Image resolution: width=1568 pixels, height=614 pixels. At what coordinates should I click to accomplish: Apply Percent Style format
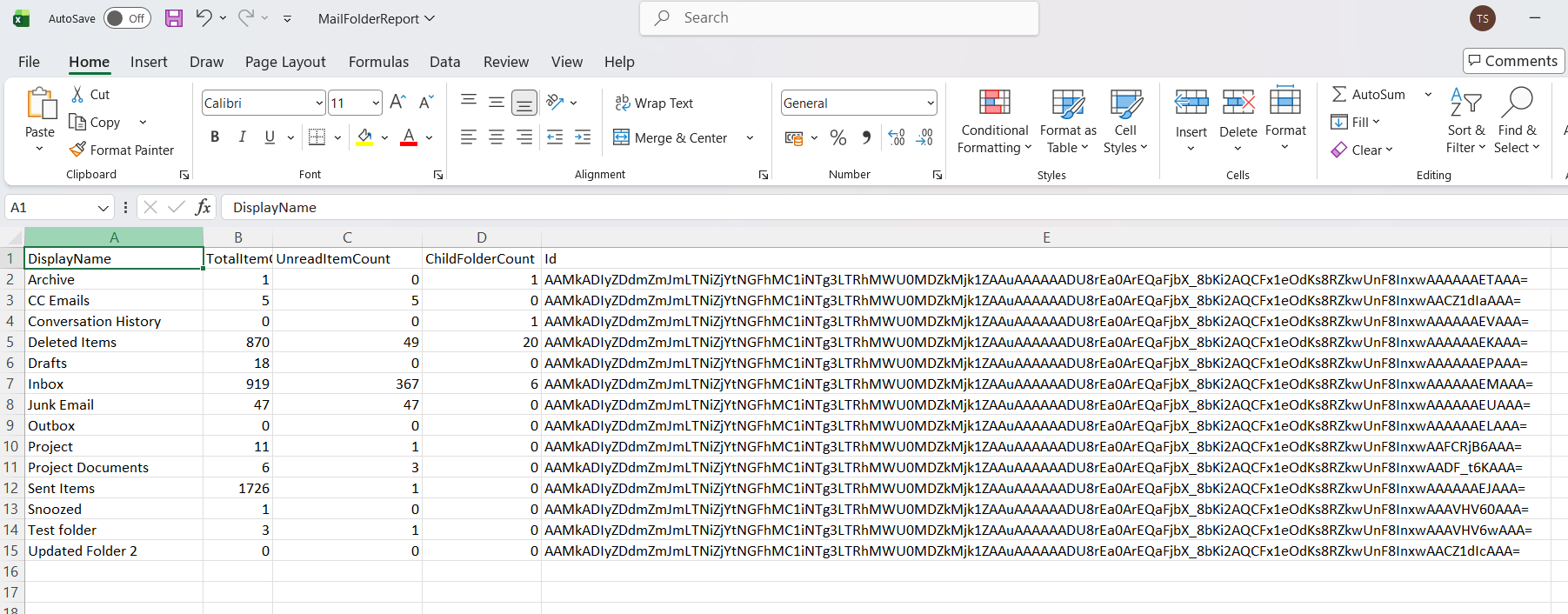coord(838,137)
